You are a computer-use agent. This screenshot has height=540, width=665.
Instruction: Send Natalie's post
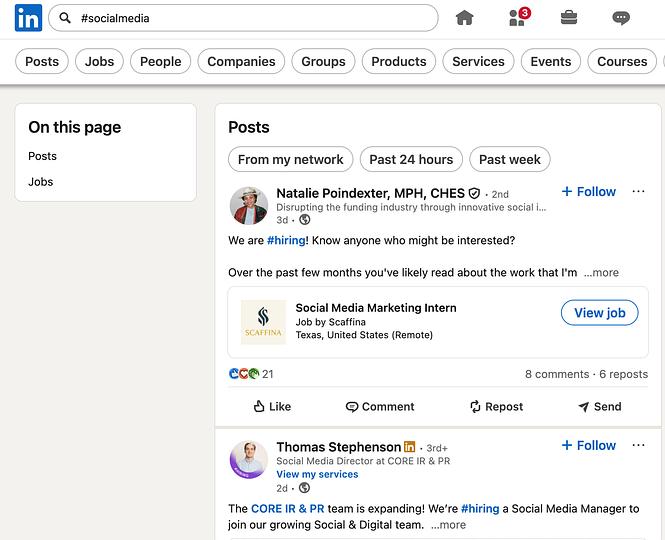600,406
